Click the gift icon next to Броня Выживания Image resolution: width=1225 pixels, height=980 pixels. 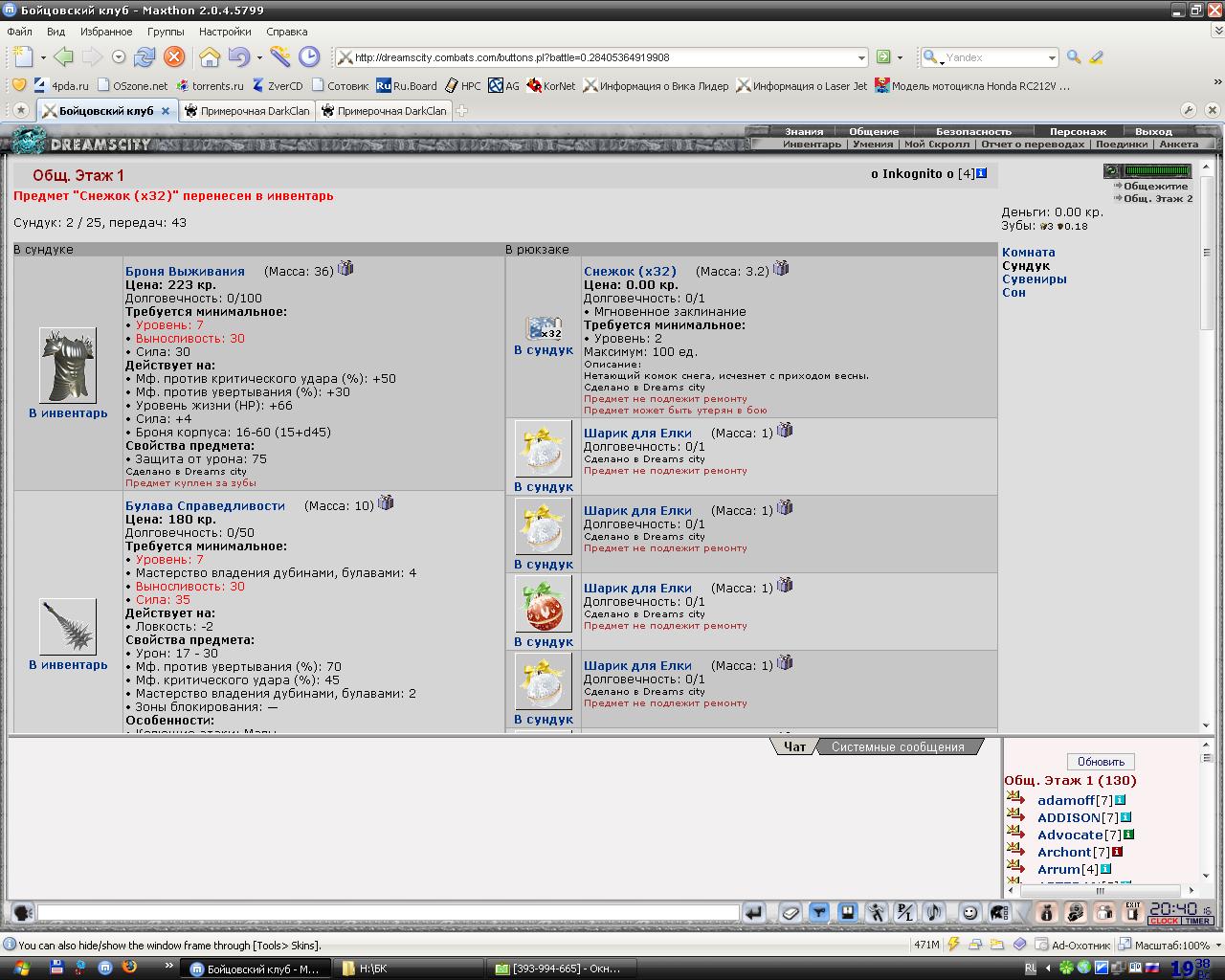pyautogui.click(x=346, y=268)
